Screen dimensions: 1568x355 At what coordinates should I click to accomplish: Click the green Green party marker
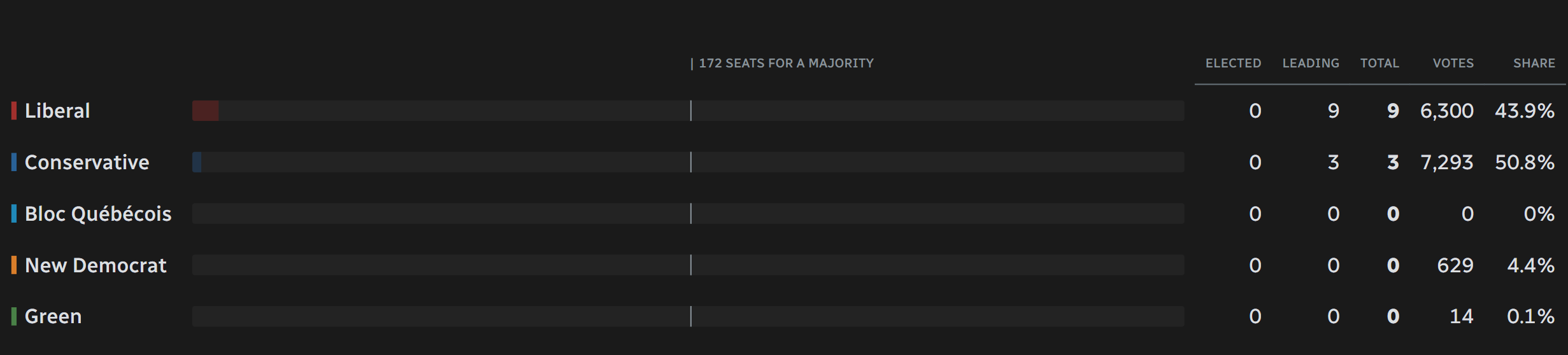click(14, 316)
